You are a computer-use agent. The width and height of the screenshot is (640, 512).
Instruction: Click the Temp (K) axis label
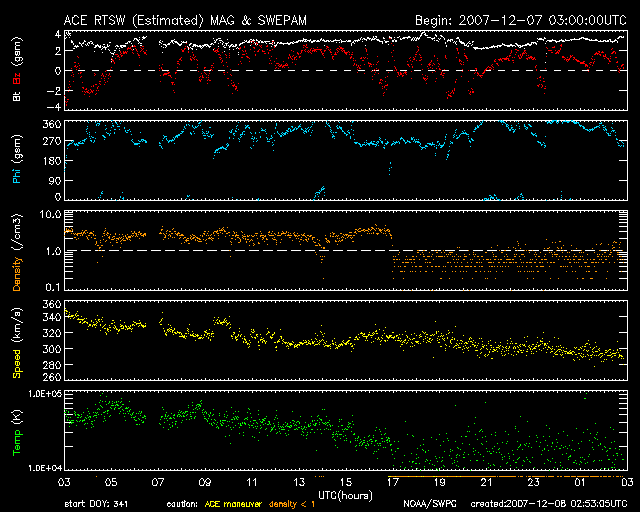point(16,432)
